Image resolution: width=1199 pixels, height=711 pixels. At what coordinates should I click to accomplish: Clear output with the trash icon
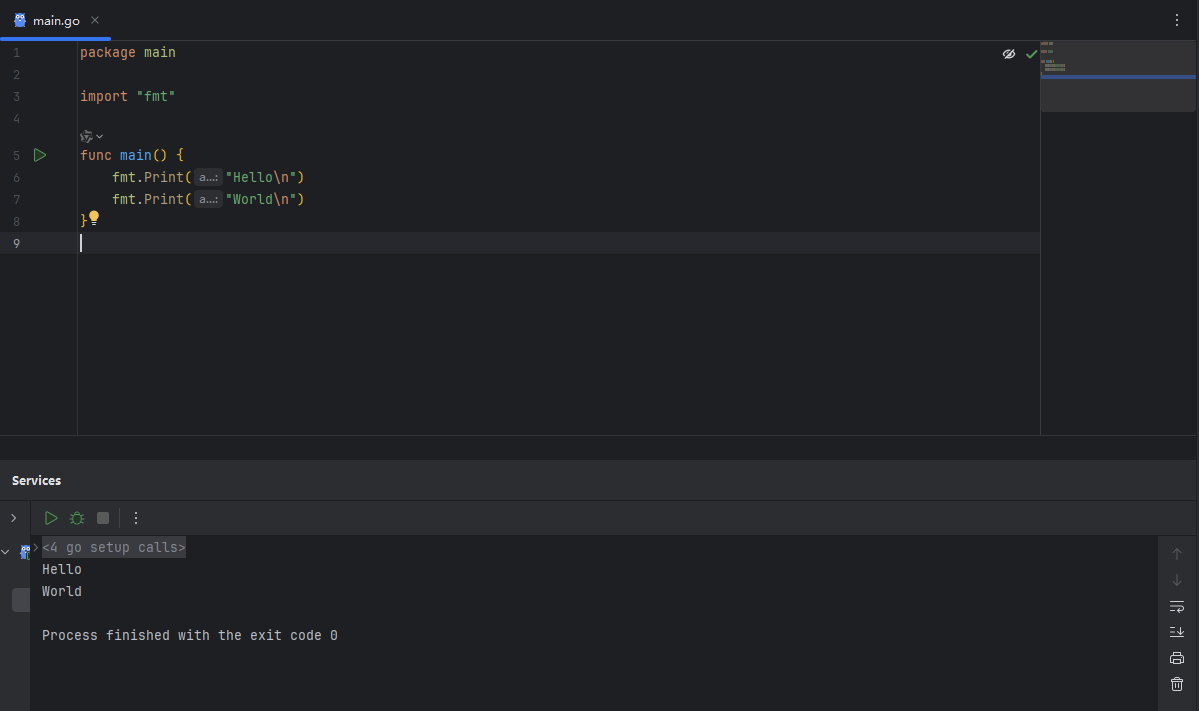(x=1177, y=684)
